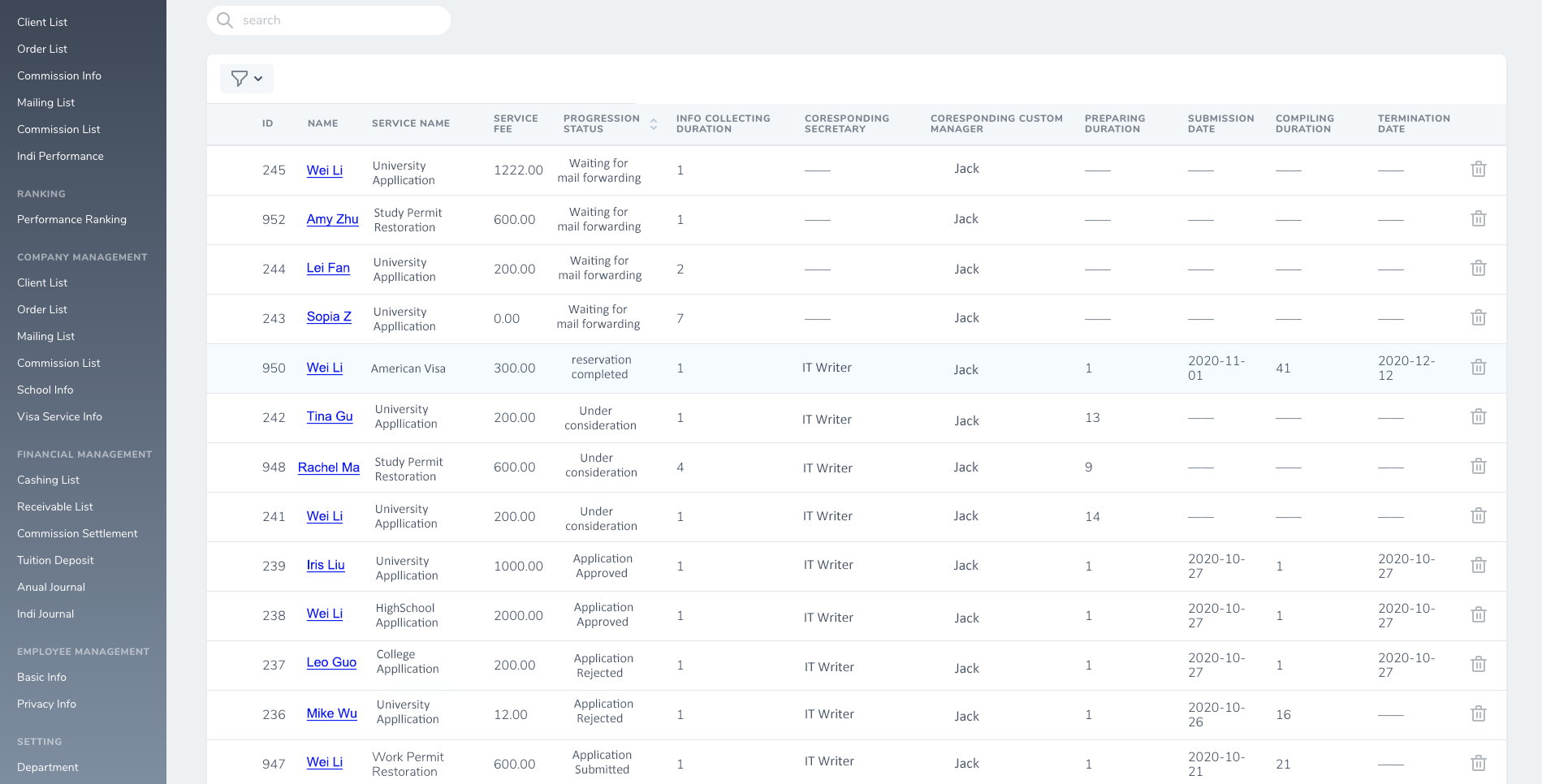1542x784 pixels.
Task: Open Order List under Company Management
Action: coord(42,309)
